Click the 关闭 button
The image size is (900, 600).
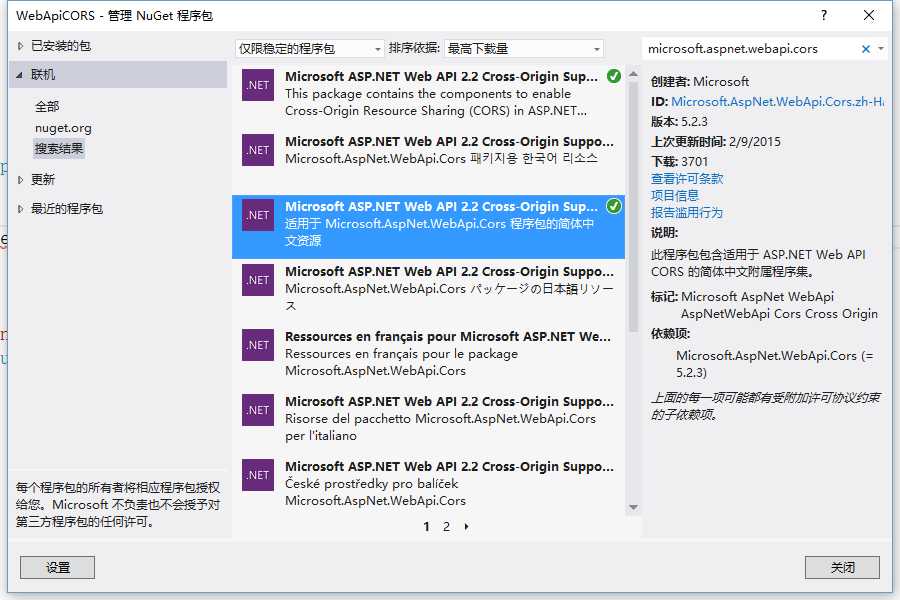[x=842, y=567]
